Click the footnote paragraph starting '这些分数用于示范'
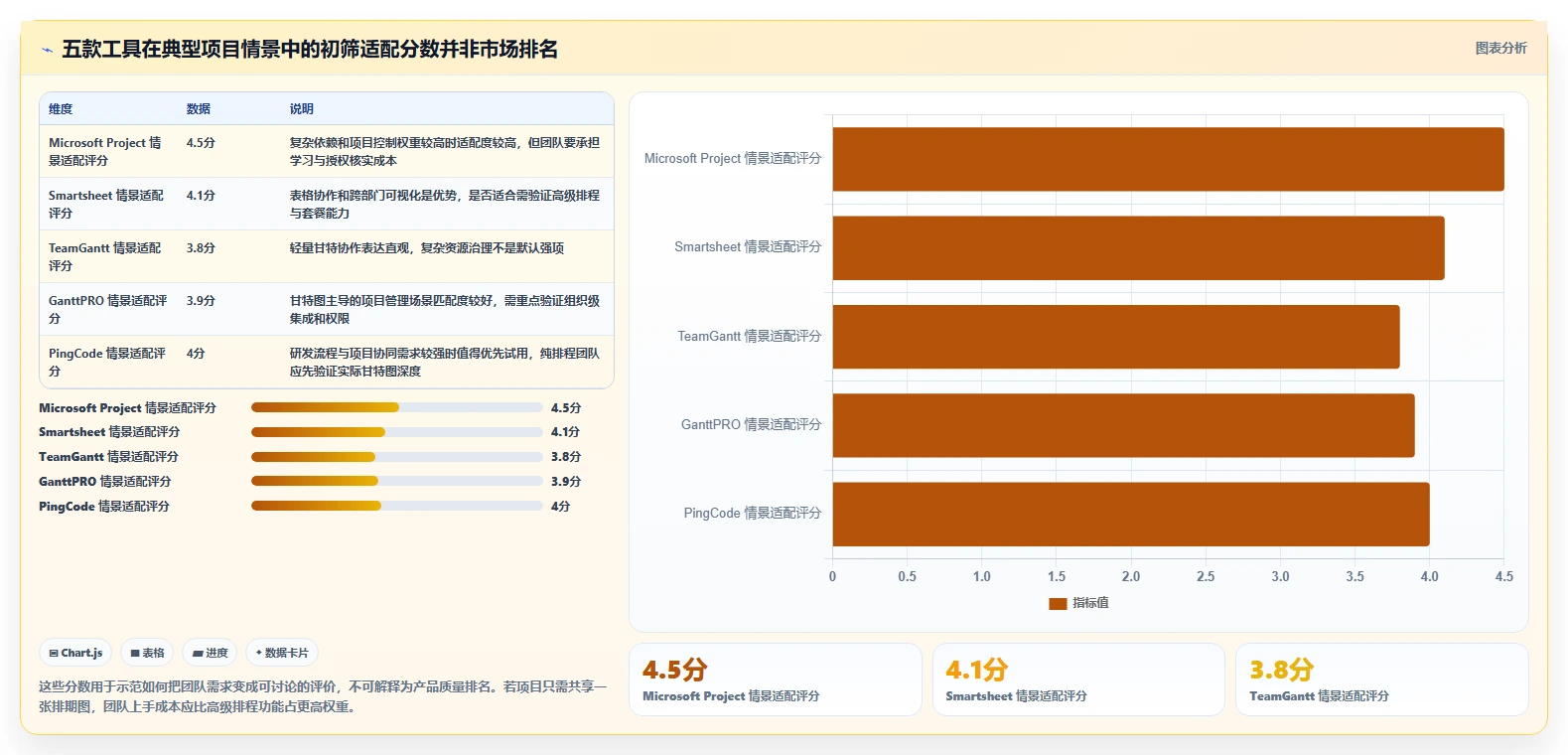The height and width of the screenshot is (755, 1568). tap(323, 696)
